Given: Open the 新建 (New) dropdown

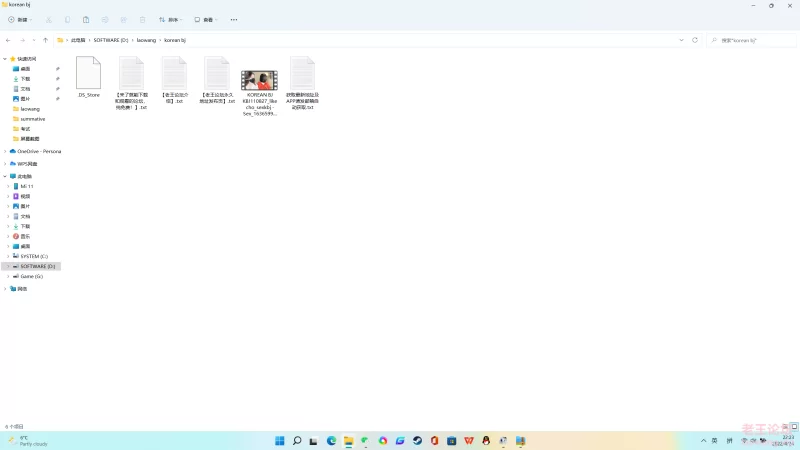Looking at the screenshot, I should tap(21, 19).
